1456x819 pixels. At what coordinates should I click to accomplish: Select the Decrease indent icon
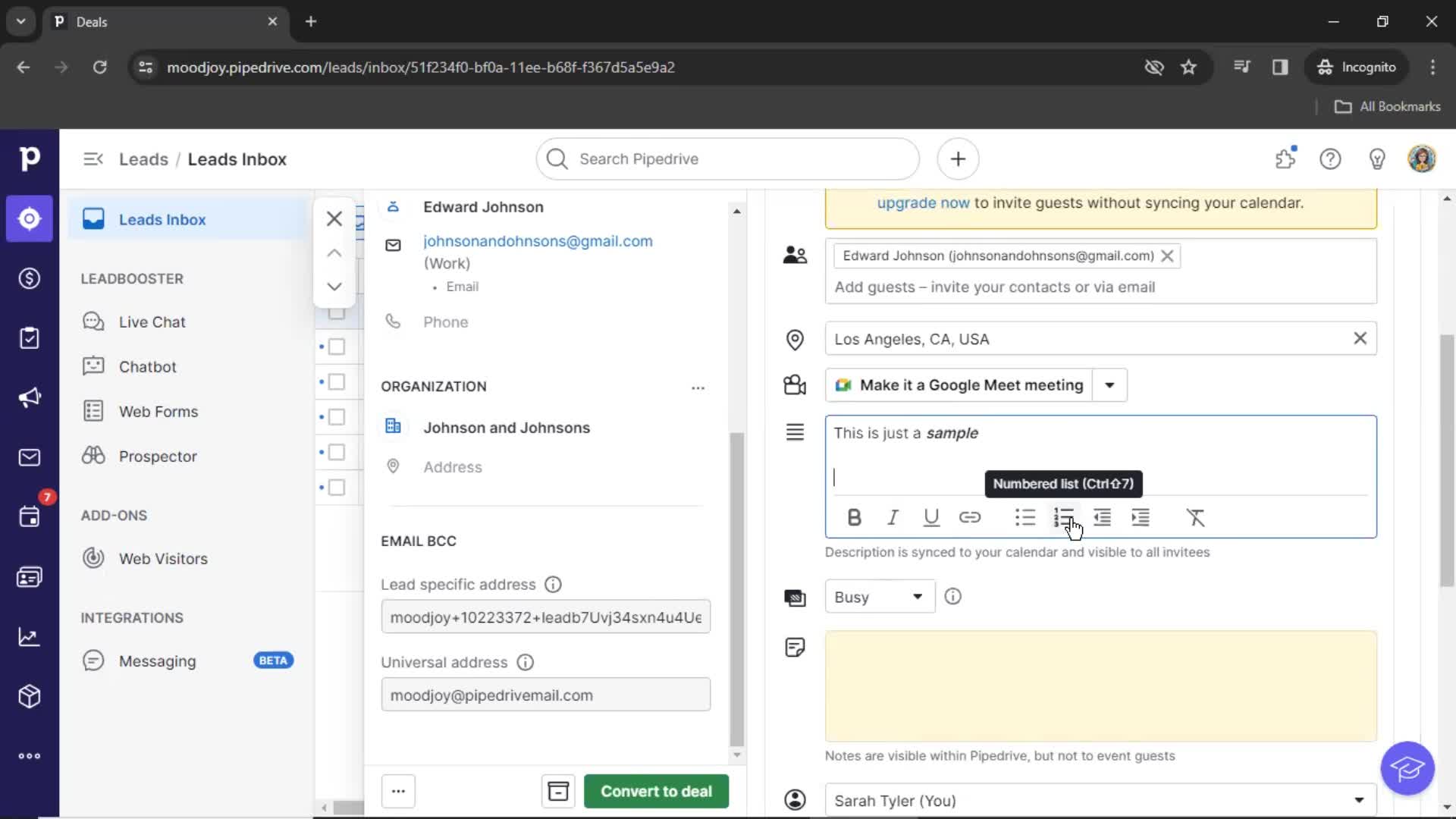click(1102, 517)
